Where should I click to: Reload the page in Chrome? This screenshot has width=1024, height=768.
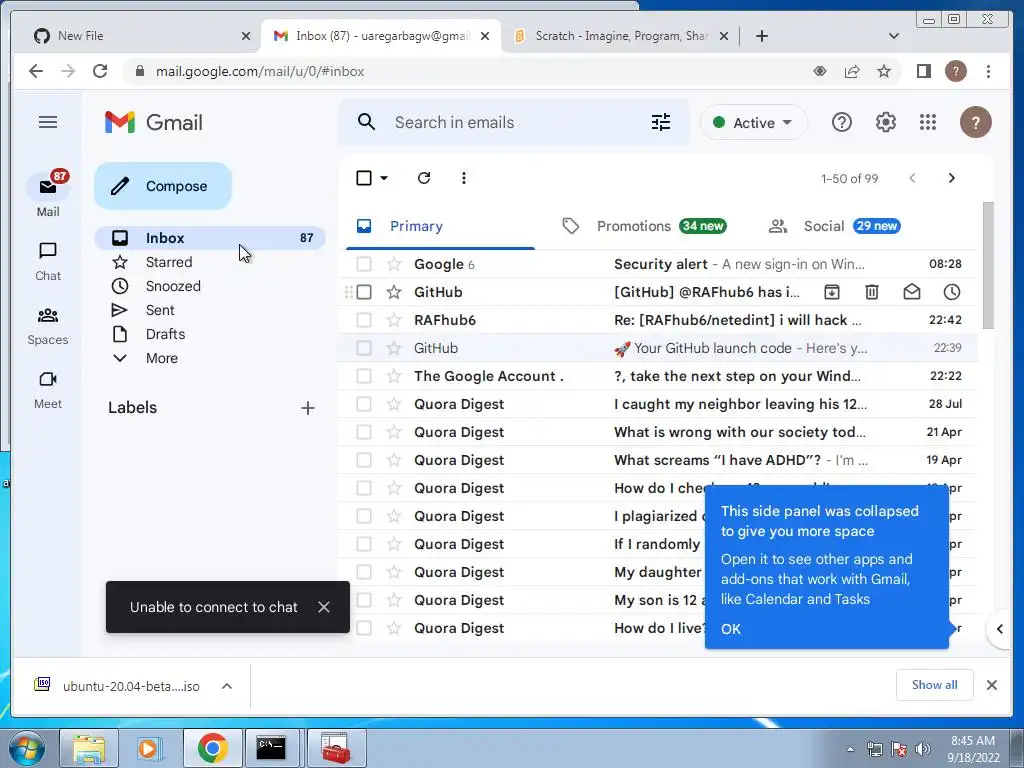pyautogui.click(x=100, y=71)
